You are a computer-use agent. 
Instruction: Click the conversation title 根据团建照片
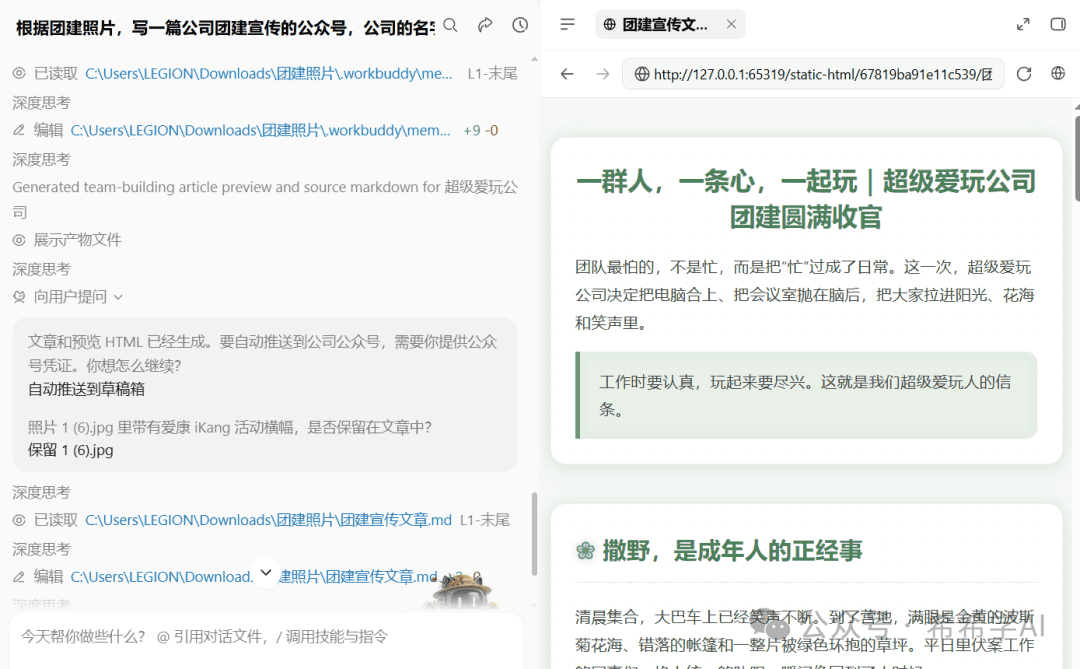tap(225, 28)
